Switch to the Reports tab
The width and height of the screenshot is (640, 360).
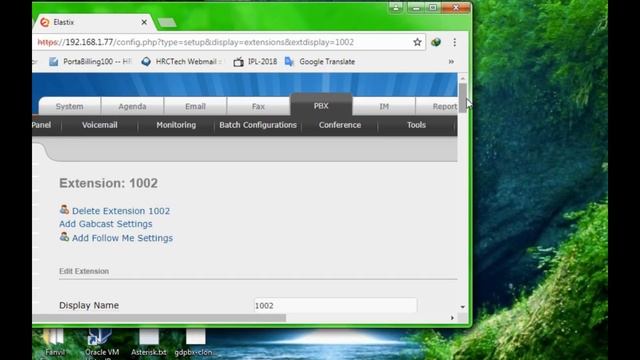(437, 106)
